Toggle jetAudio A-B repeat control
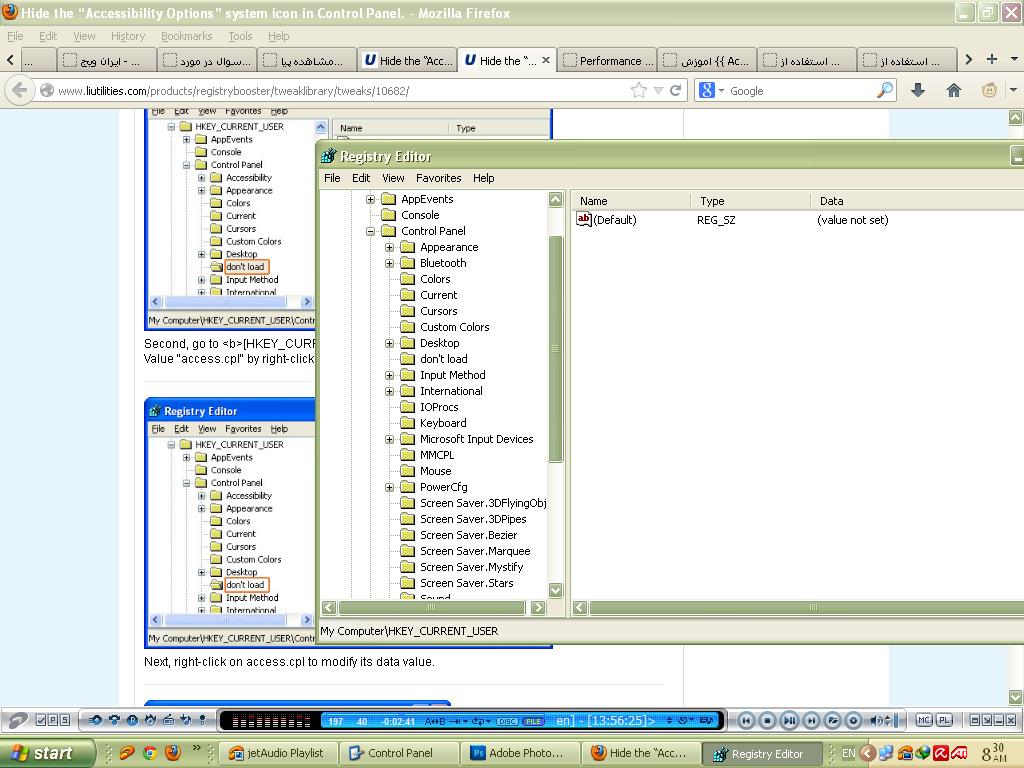Screen dimensions: 1024x768 (434, 721)
